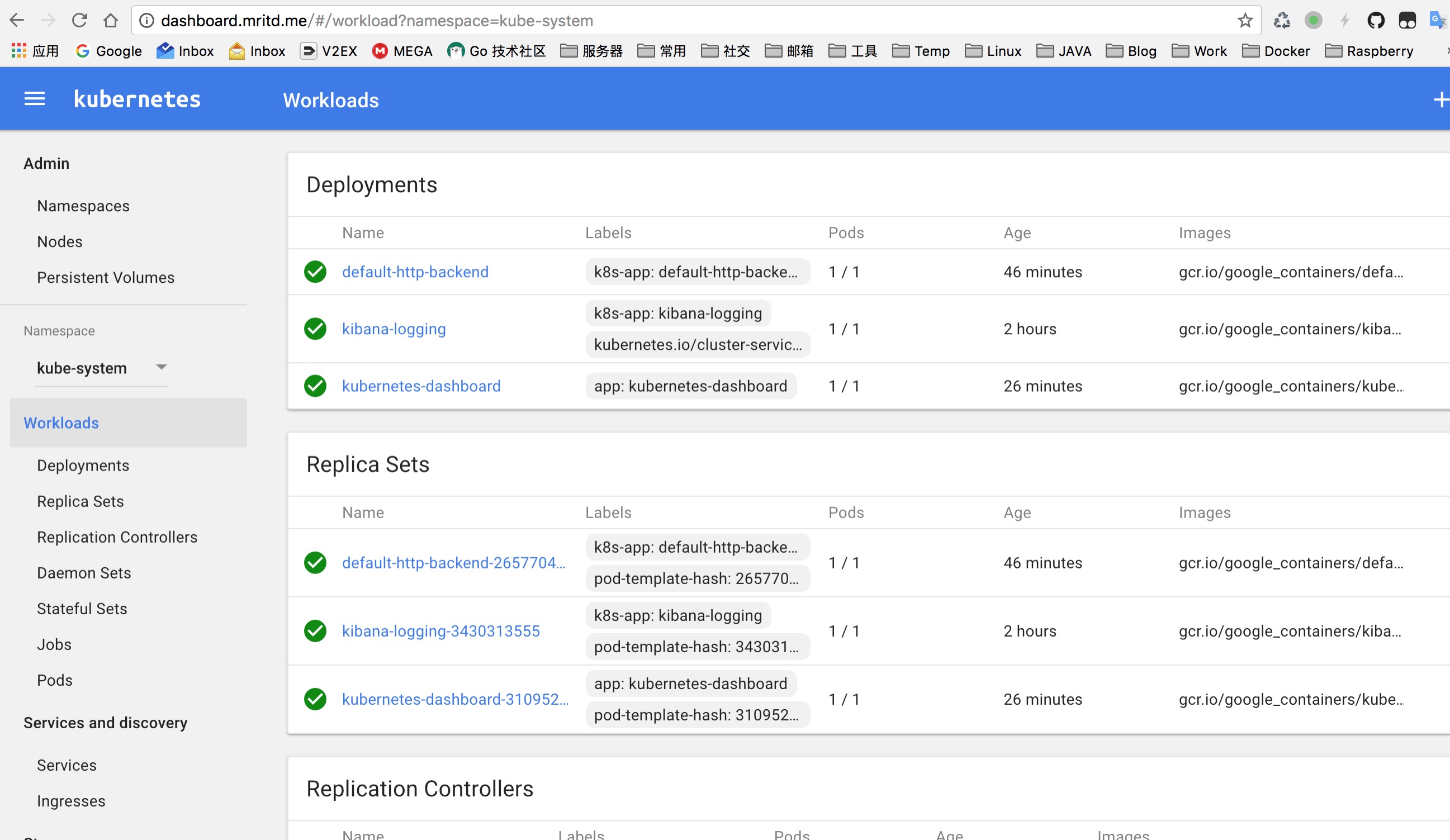Select Services under Services and discovery
Screen dimensions: 1450x840
[x=66, y=765]
